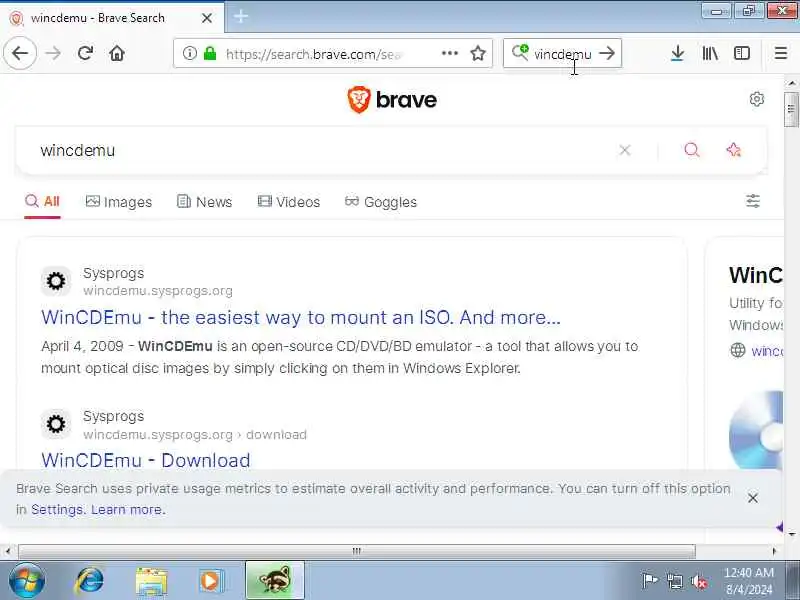Open the search filters sliders icon
This screenshot has width=800, height=600.
[x=753, y=201]
